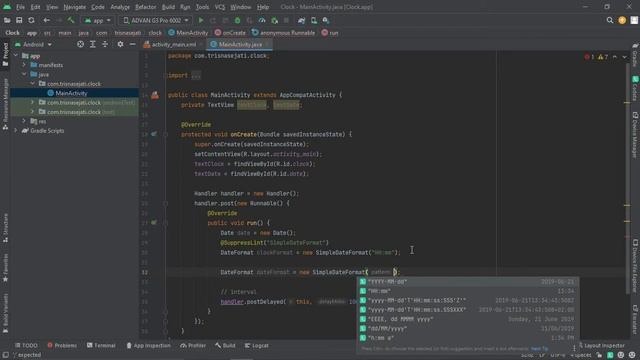Select the MainActivity.java editor tab

[240, 44]
